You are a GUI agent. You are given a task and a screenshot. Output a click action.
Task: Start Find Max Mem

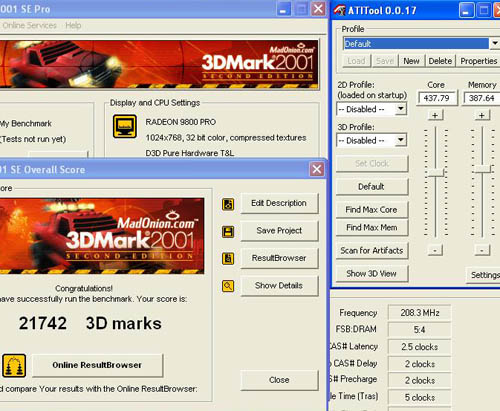(372, 227)
